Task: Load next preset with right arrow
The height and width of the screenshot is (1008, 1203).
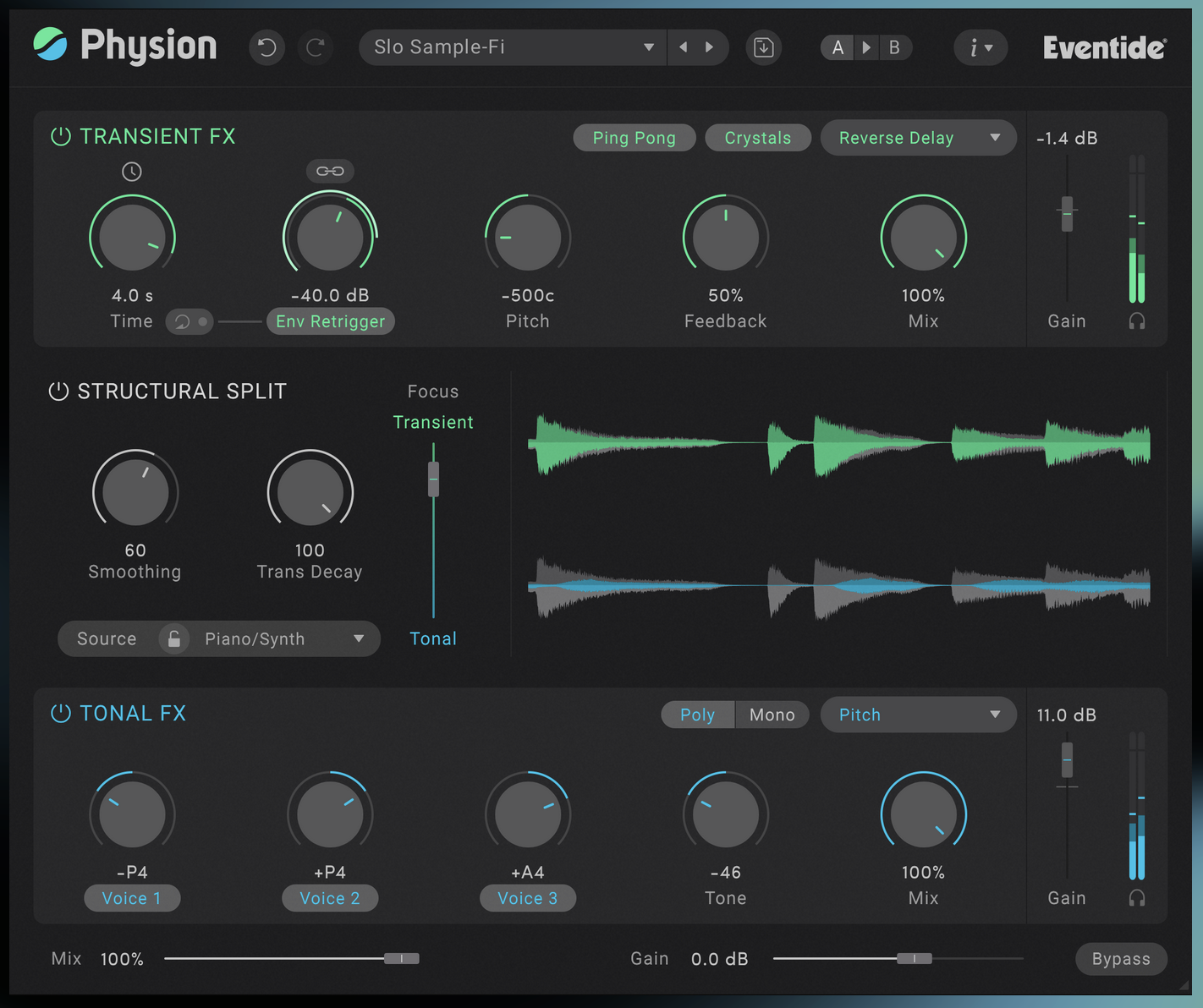Action: coord(710,47)
